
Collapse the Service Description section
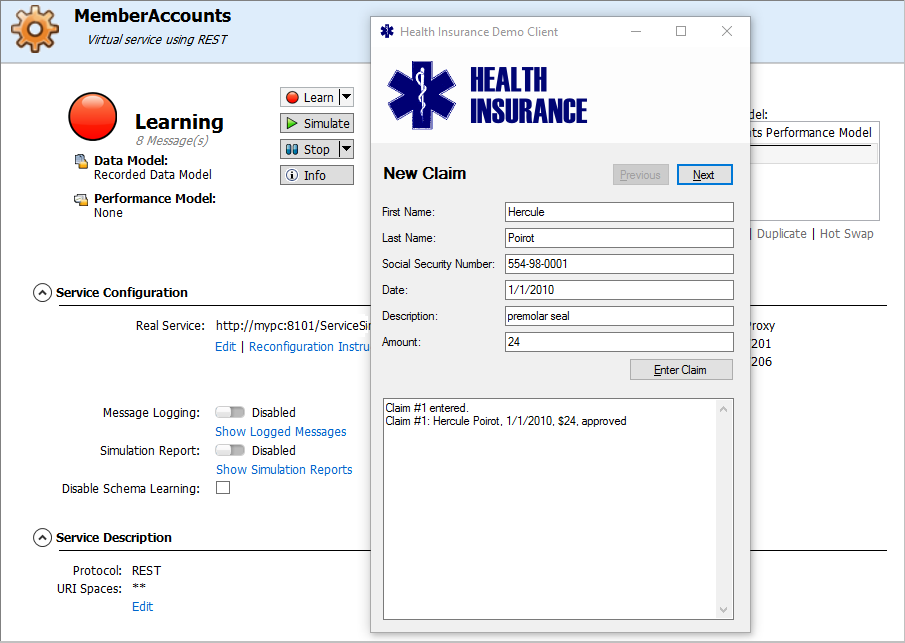pos(42,538)
